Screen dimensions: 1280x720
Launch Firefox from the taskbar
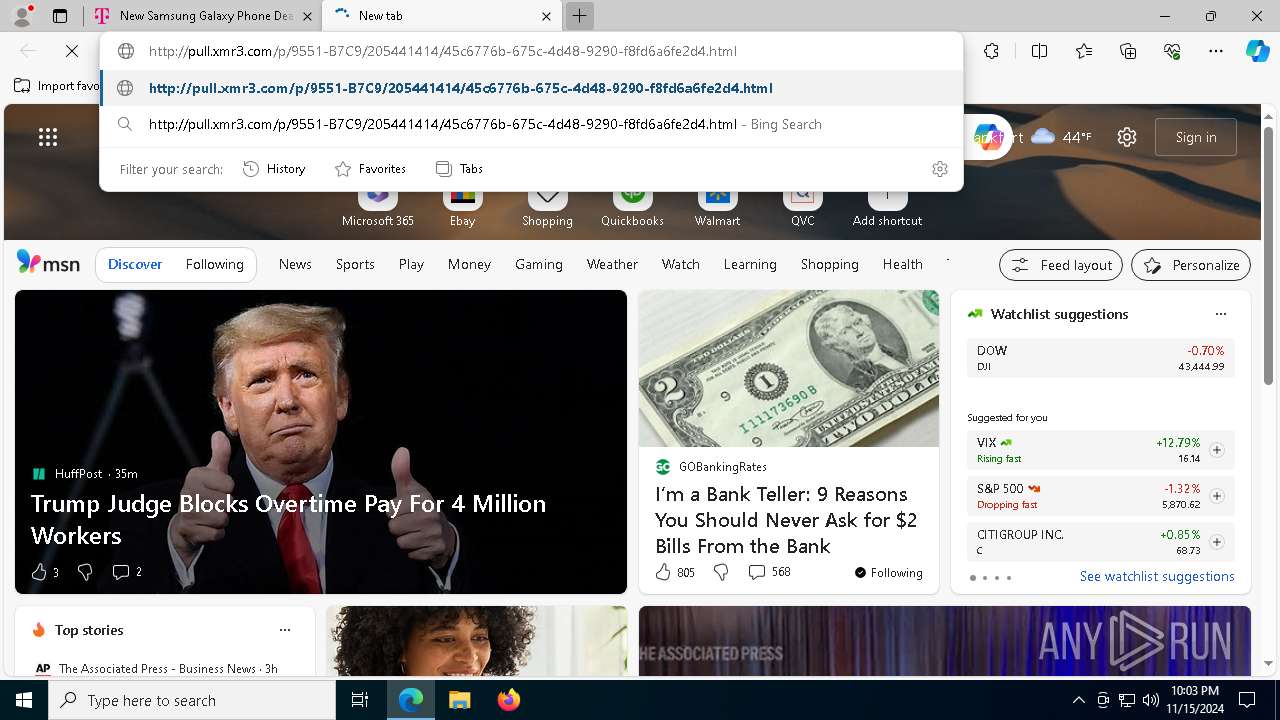point(508,700)
